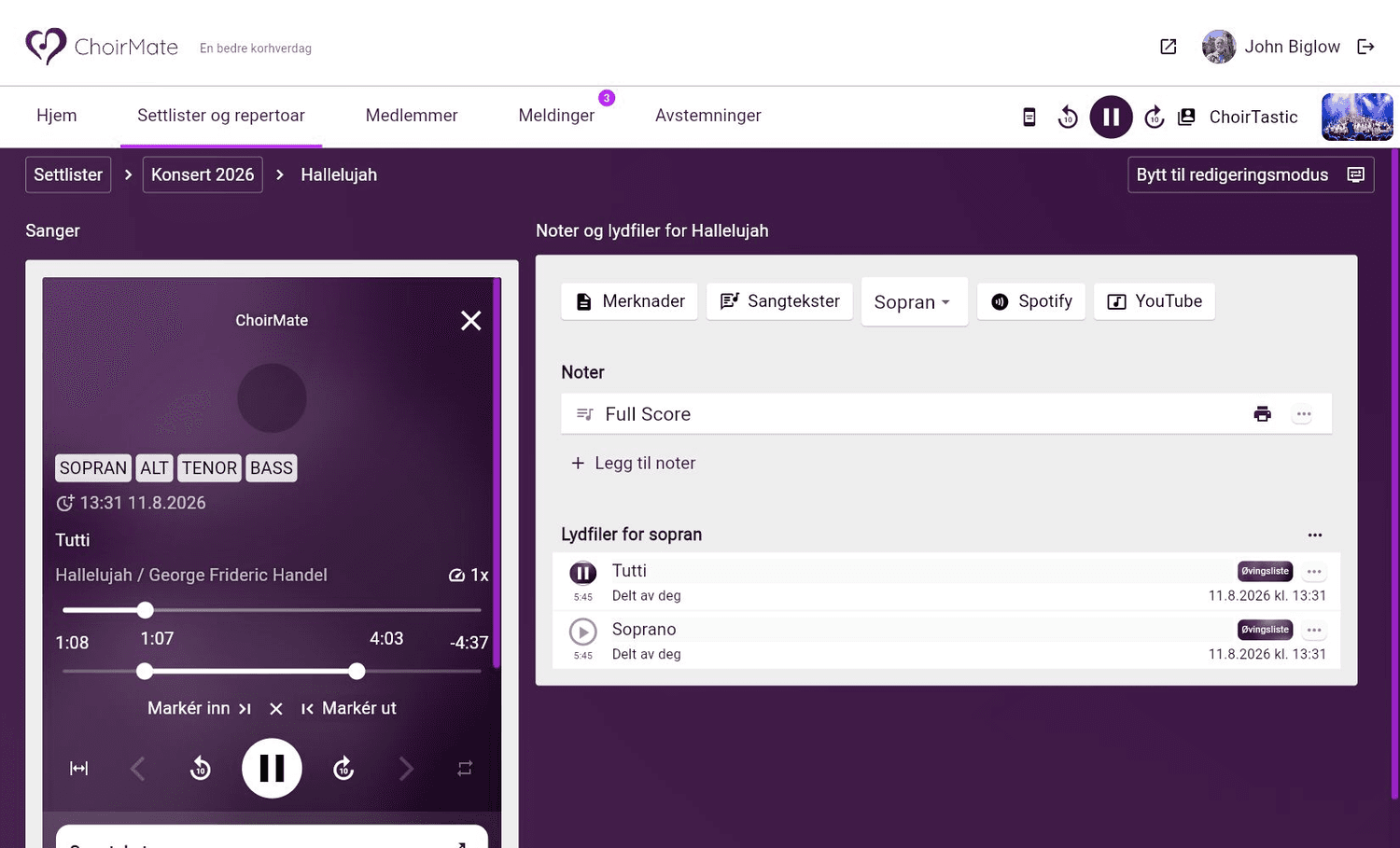Open more options for Soprano audio

1314,631
